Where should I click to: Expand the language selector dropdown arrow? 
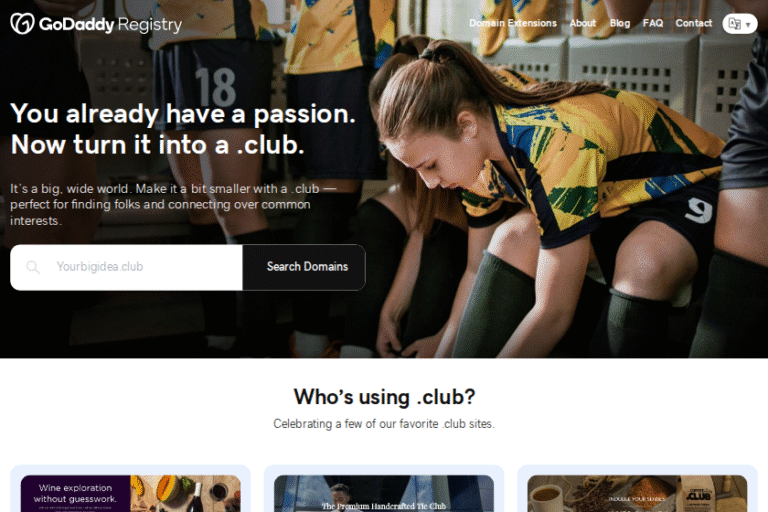click(x=748, y=24)
